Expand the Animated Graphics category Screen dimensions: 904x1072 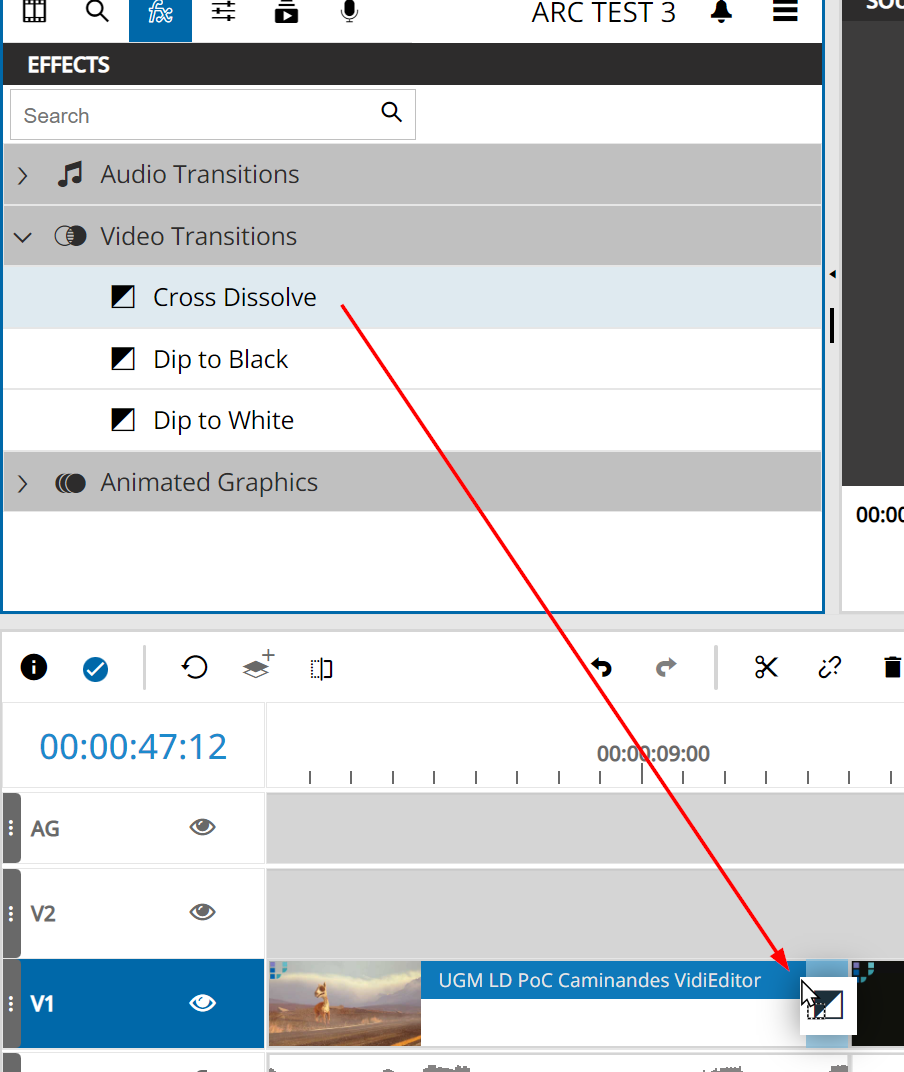pyautogui.click(x=23, y=484)
